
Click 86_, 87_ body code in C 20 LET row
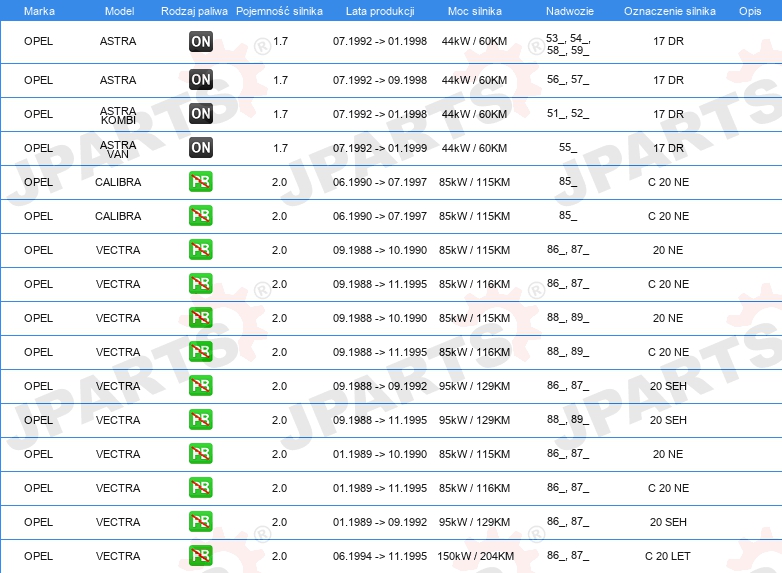(568, 555)
